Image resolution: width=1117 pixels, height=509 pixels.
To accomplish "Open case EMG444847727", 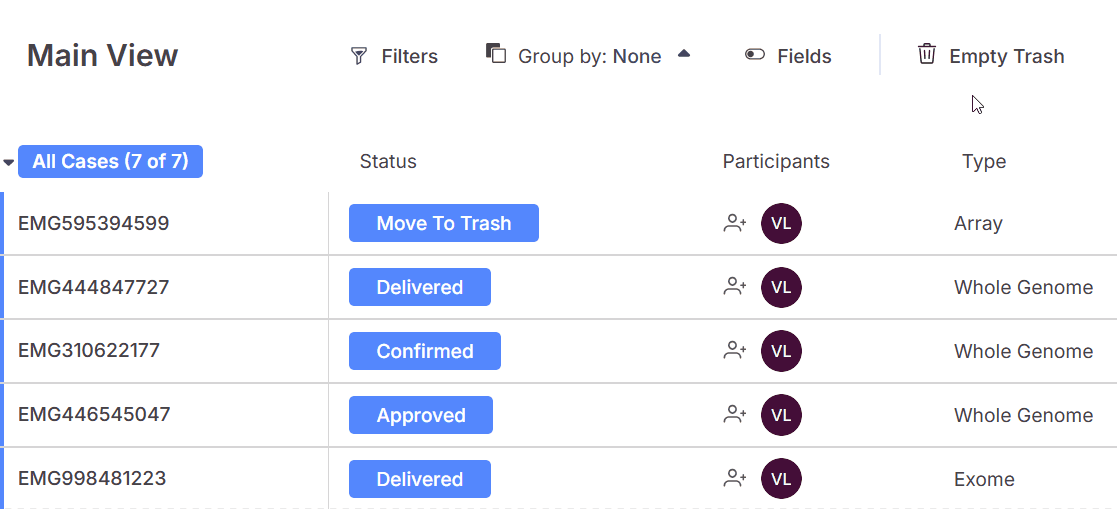I will tap(94, 287).
